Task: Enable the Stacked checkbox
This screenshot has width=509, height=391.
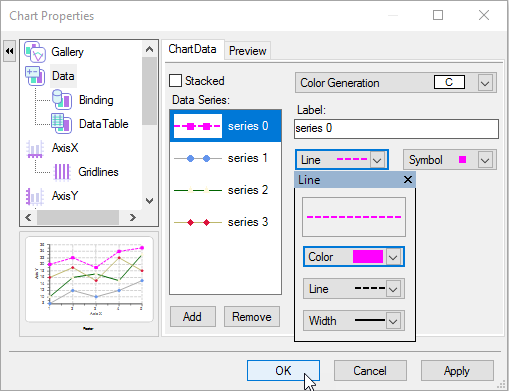Action: pyautogui.click(x=175, y=81)
